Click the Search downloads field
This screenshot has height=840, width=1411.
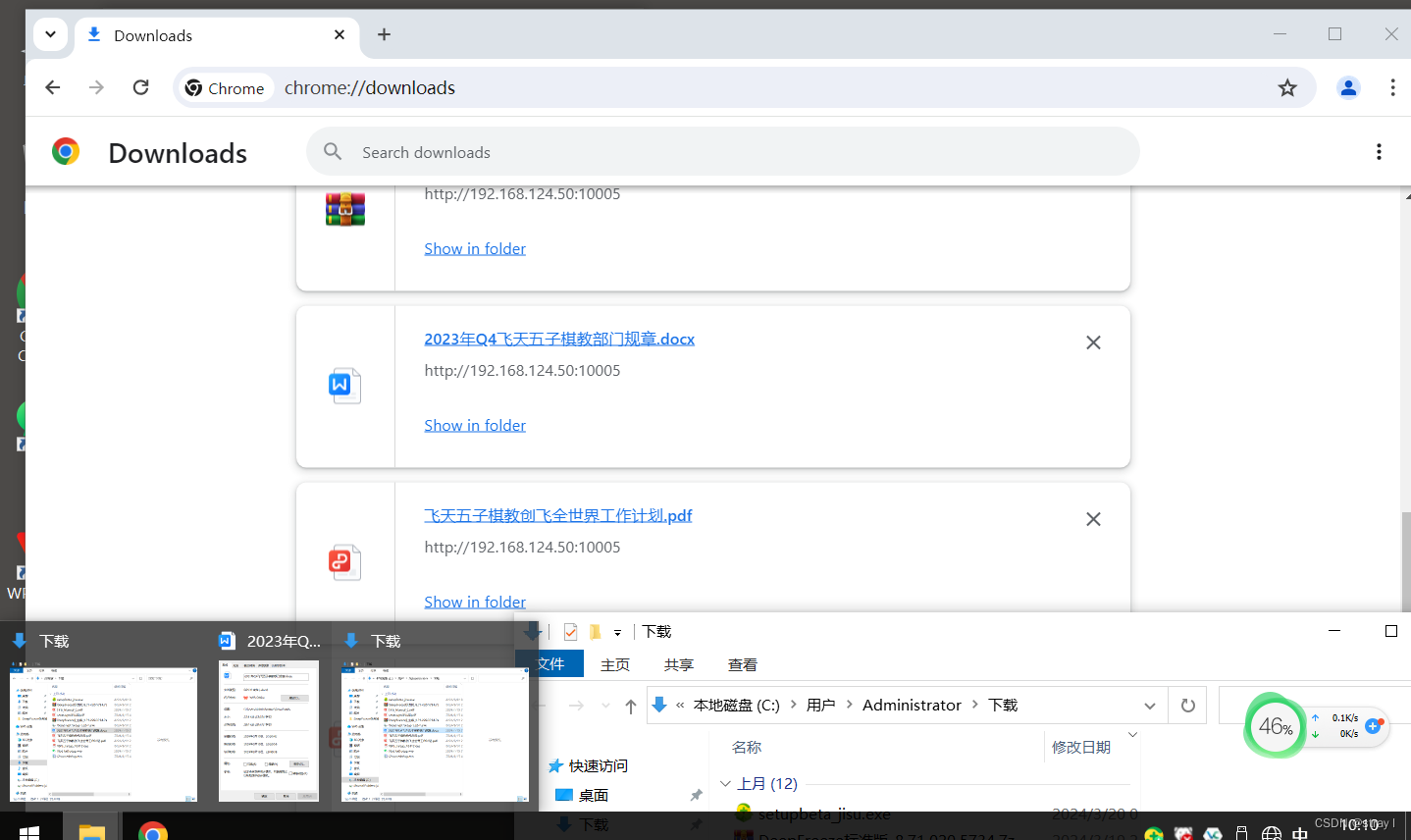tap(723, 152)
